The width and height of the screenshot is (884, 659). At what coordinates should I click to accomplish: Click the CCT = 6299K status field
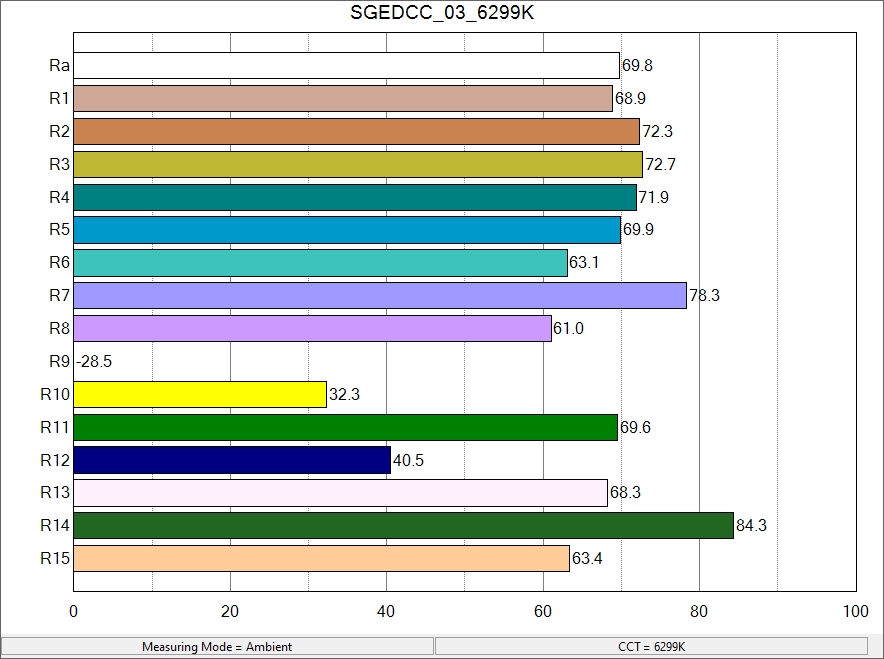tap(652, 647)
